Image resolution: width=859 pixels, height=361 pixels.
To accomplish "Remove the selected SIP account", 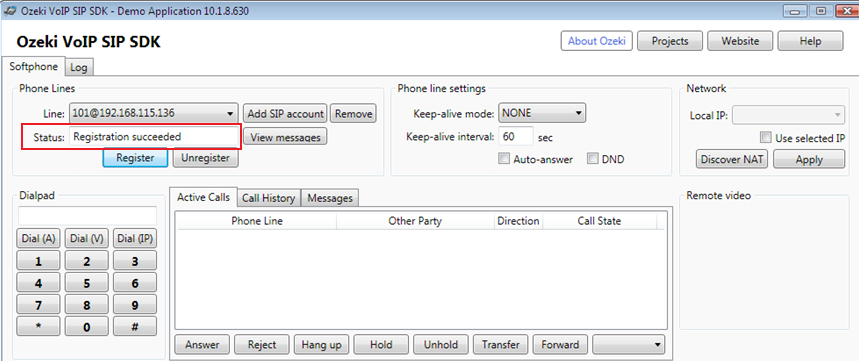I will pyautogui.click(x=353, y=114).
